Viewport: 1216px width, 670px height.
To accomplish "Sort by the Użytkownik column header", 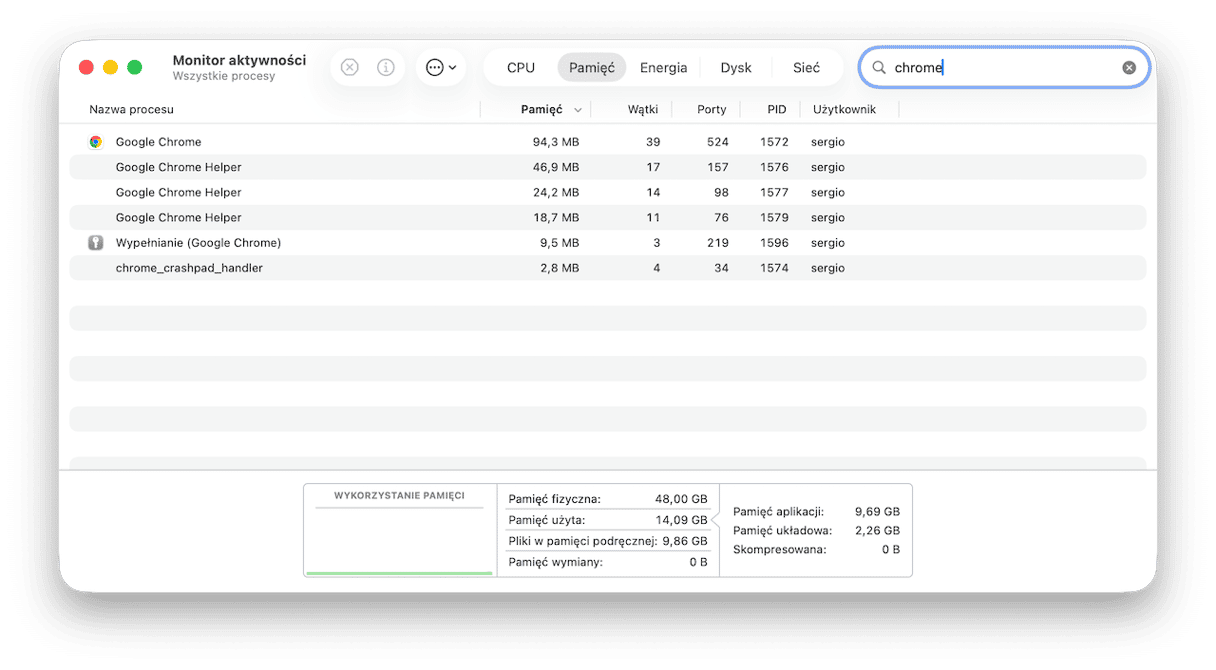I will coord(844,110).
